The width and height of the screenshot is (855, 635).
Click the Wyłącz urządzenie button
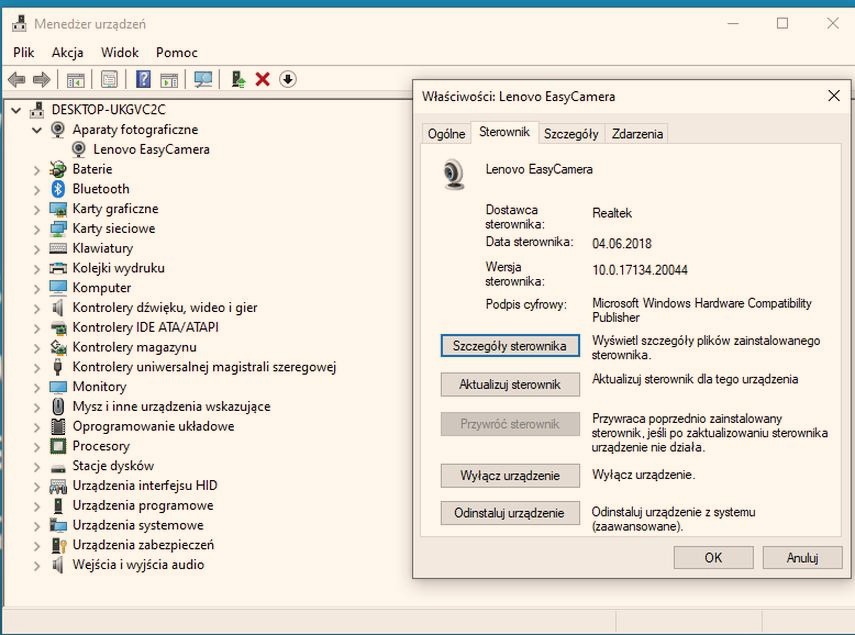click(510, 475)
